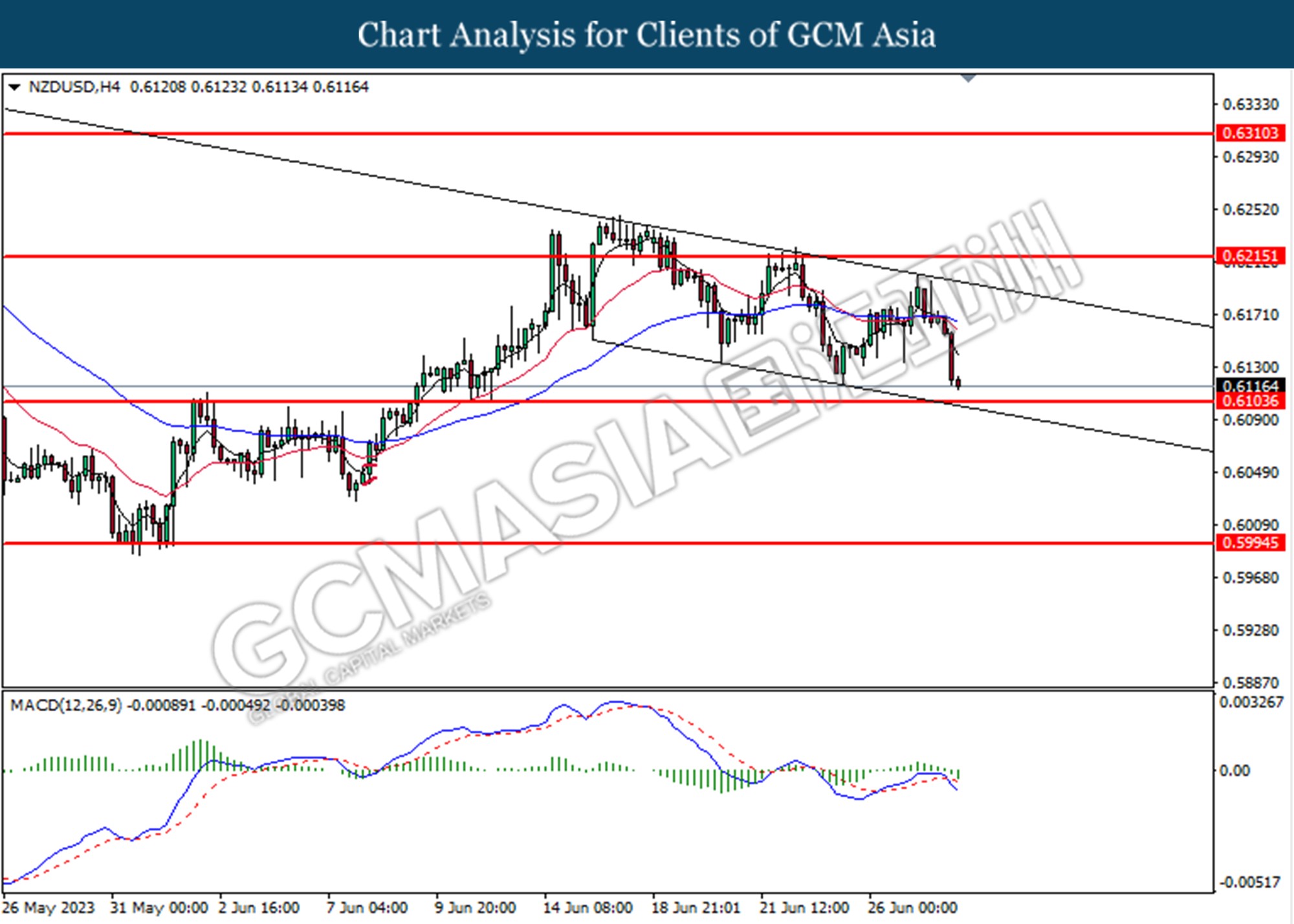Viewport: 1294px width, 924px height.
Task: Click the 0.62520 price scale value
Action: (1250, 210)
